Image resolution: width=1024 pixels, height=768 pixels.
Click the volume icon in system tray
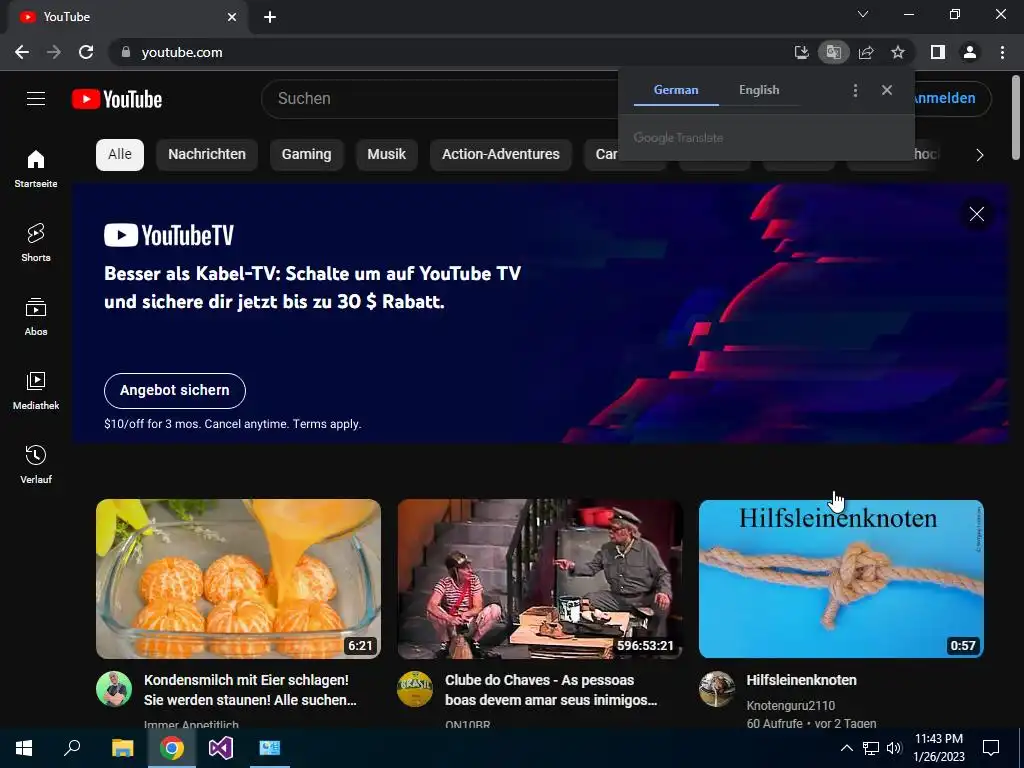point(894,748)
